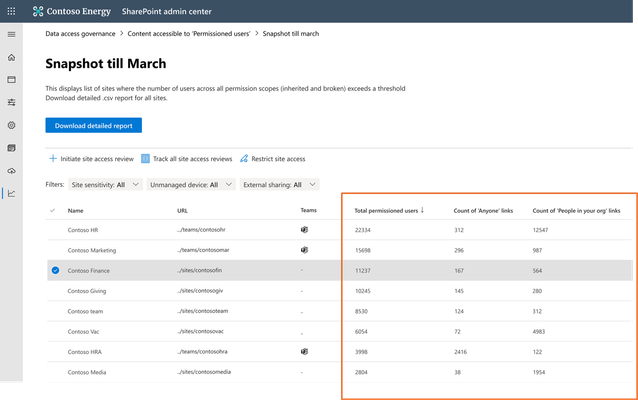This screenshot has height=400, width=638.
Task: Click the Teams icon in Contoso HR row
Action: point(304,230)
